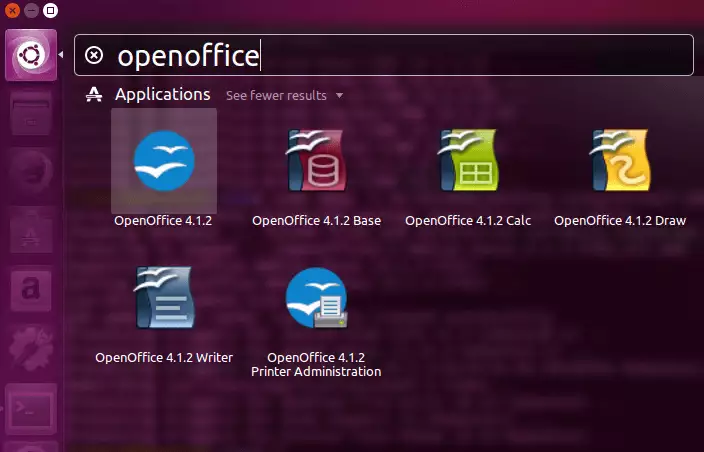This screenshot has width=704, height=452.
Task: Launch OpenOffice 4.1.2 Calc spreadsheet icon
Action: point(468,161)
